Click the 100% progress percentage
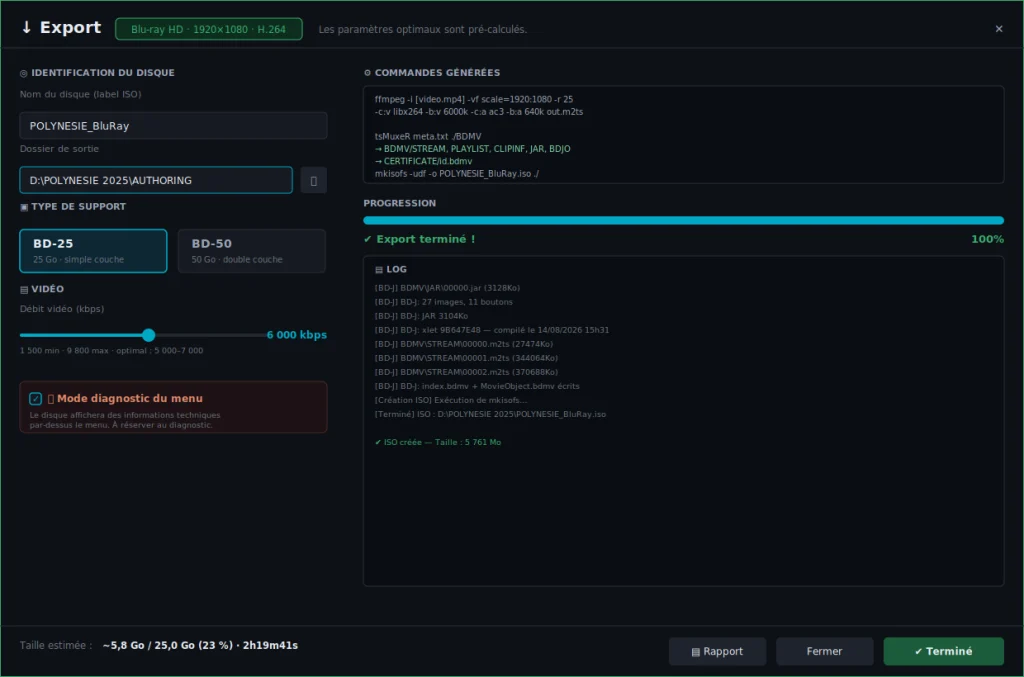The width and height of the screenshot is (1024, 677). (987, 240)
